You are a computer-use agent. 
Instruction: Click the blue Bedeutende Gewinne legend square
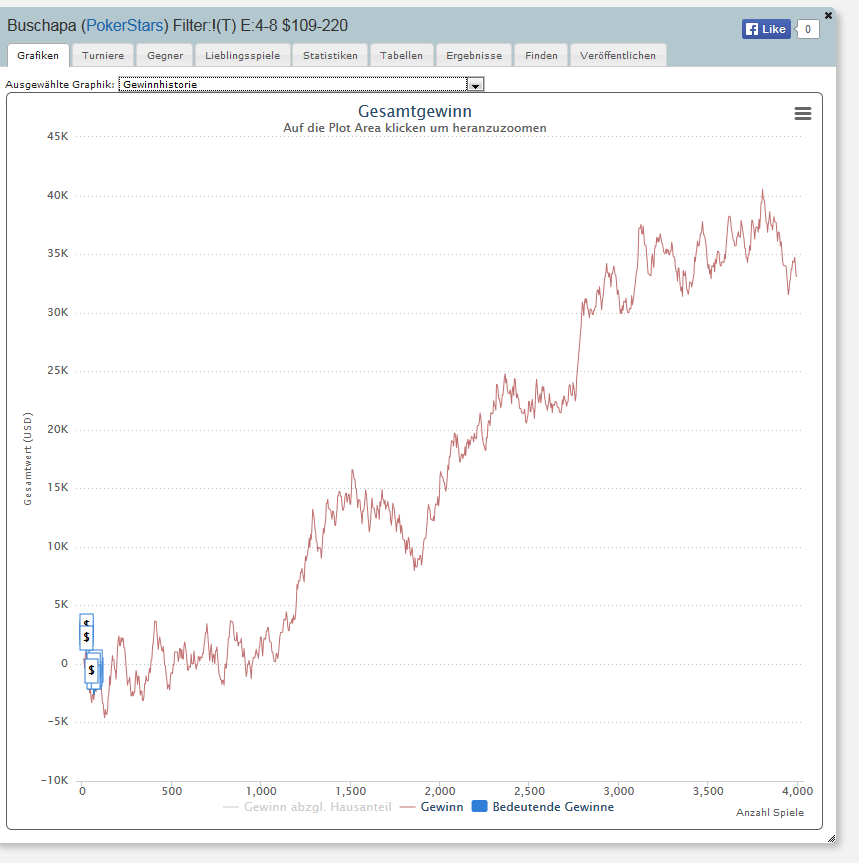point(480,806)
